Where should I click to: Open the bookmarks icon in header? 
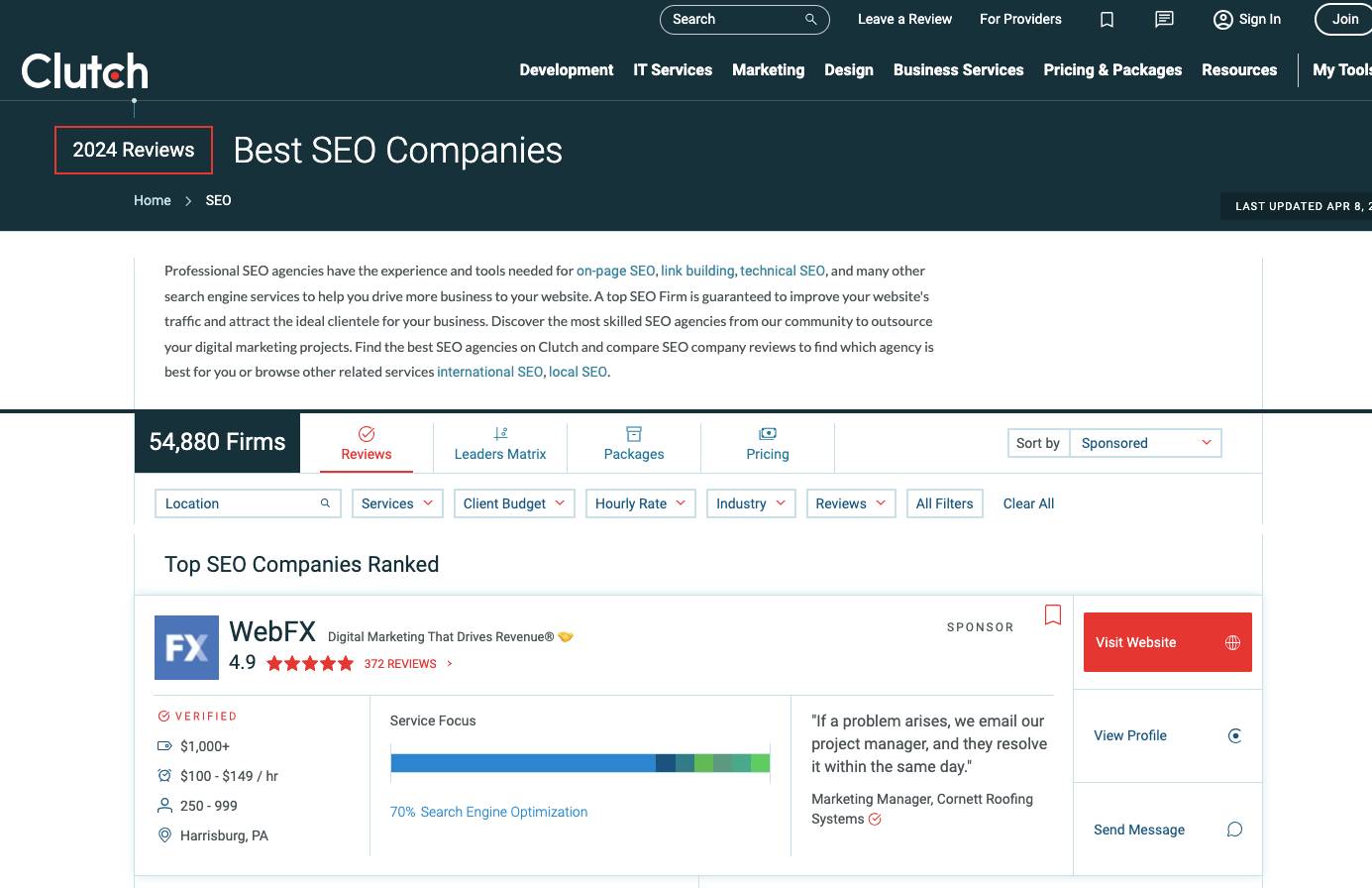point(1108,20)
